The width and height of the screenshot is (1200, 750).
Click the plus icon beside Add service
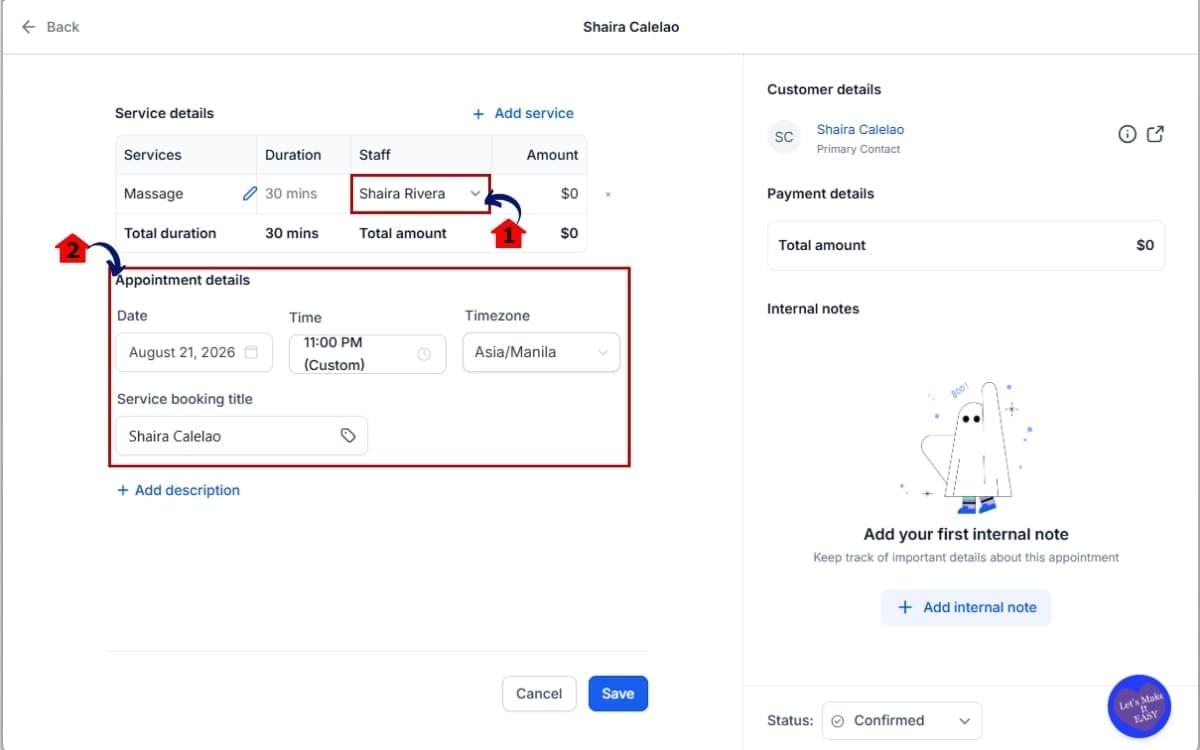478,114
